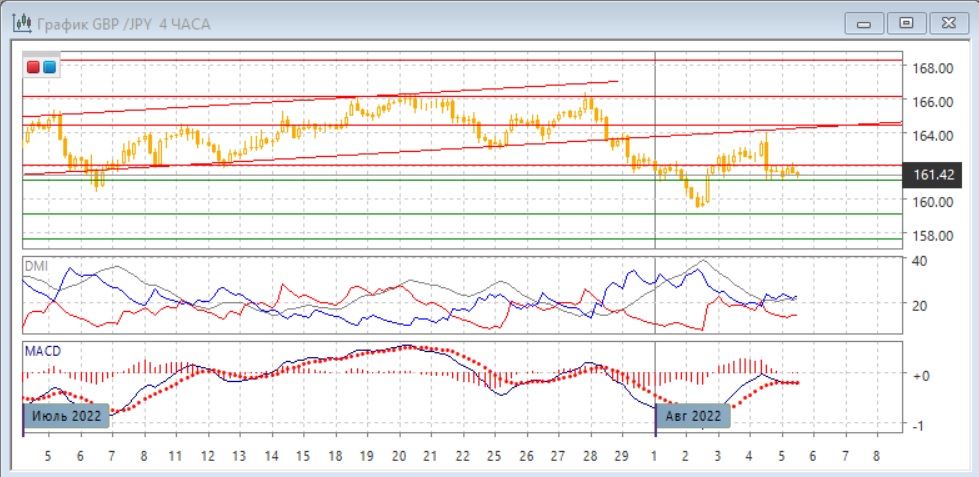Viewport: 979px width, 477px height.
Task: Select the DMI indicator label
Action: click(36, 268)
